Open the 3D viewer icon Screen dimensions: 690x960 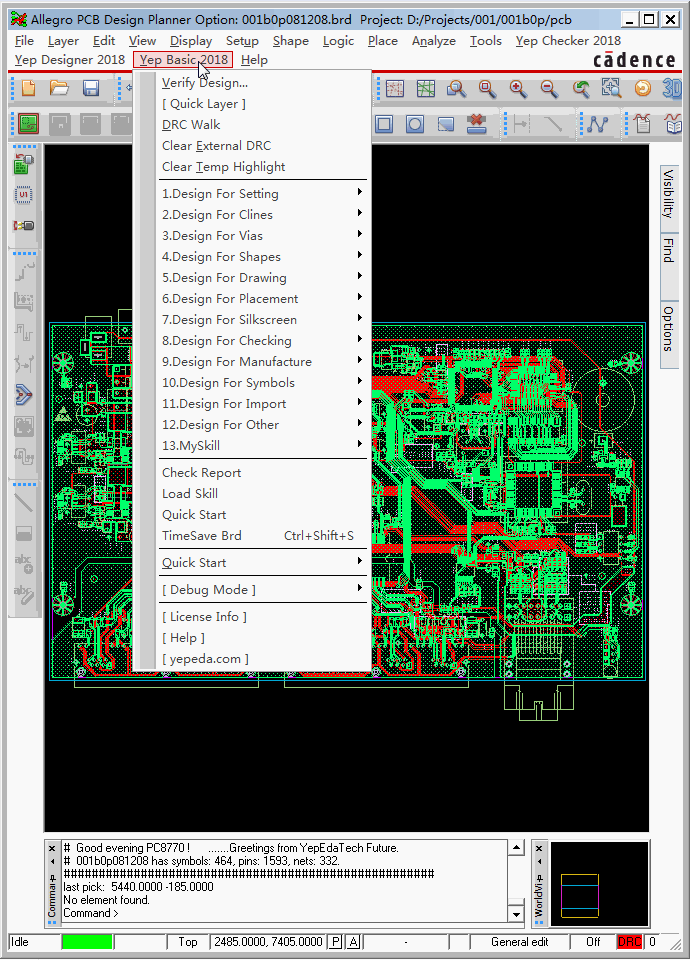tap(672, 89)
